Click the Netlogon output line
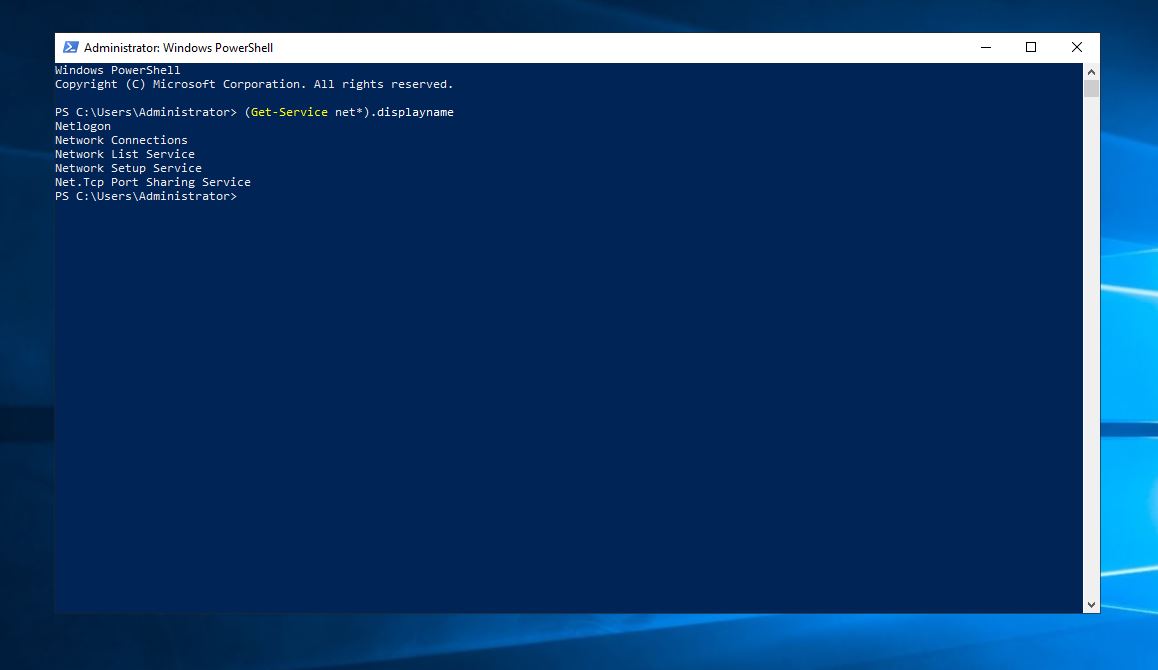 (x=82, y=126)
